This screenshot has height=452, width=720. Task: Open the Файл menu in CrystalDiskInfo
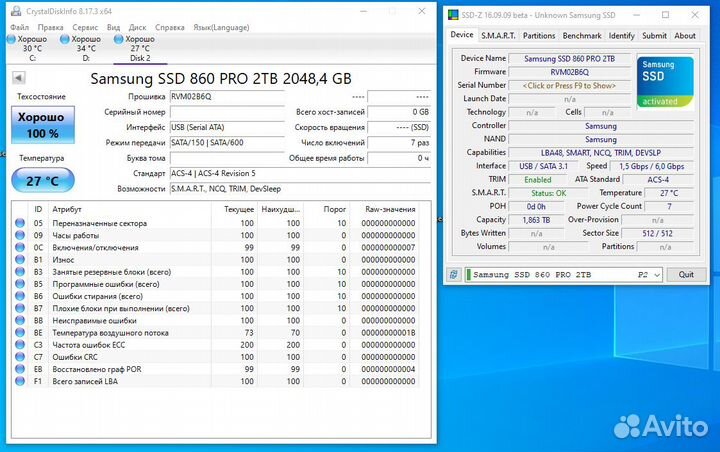tap(20, 28)
